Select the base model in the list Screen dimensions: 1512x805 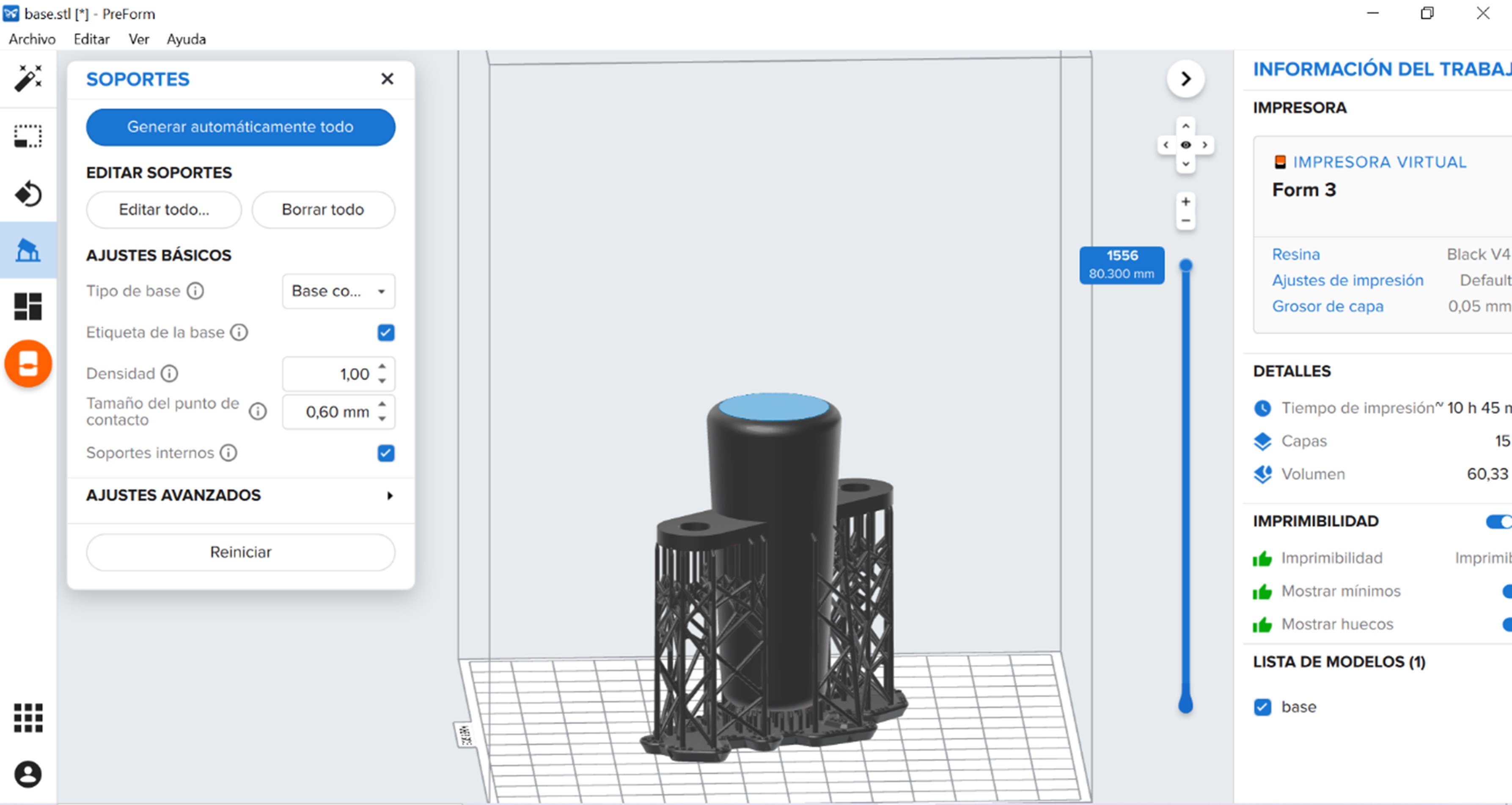[x=1298, y=707]
